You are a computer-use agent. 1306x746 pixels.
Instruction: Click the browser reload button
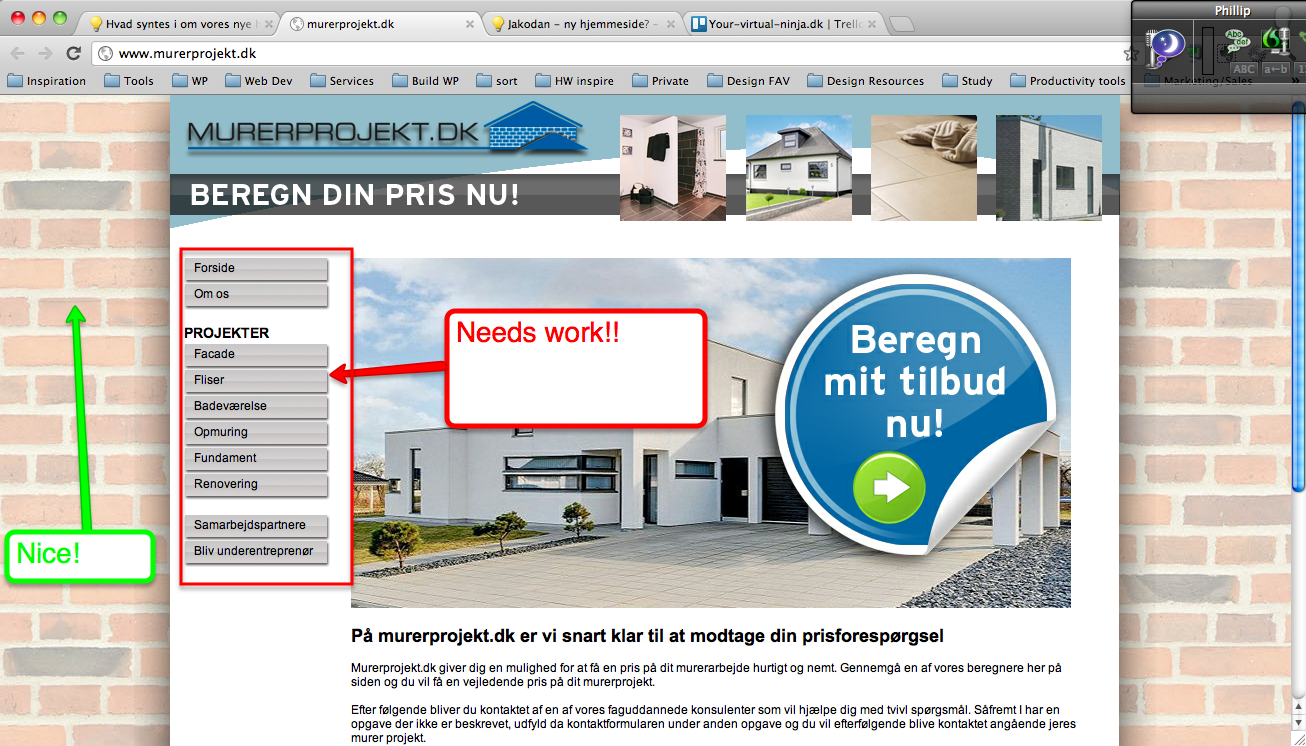click(73, 54)
